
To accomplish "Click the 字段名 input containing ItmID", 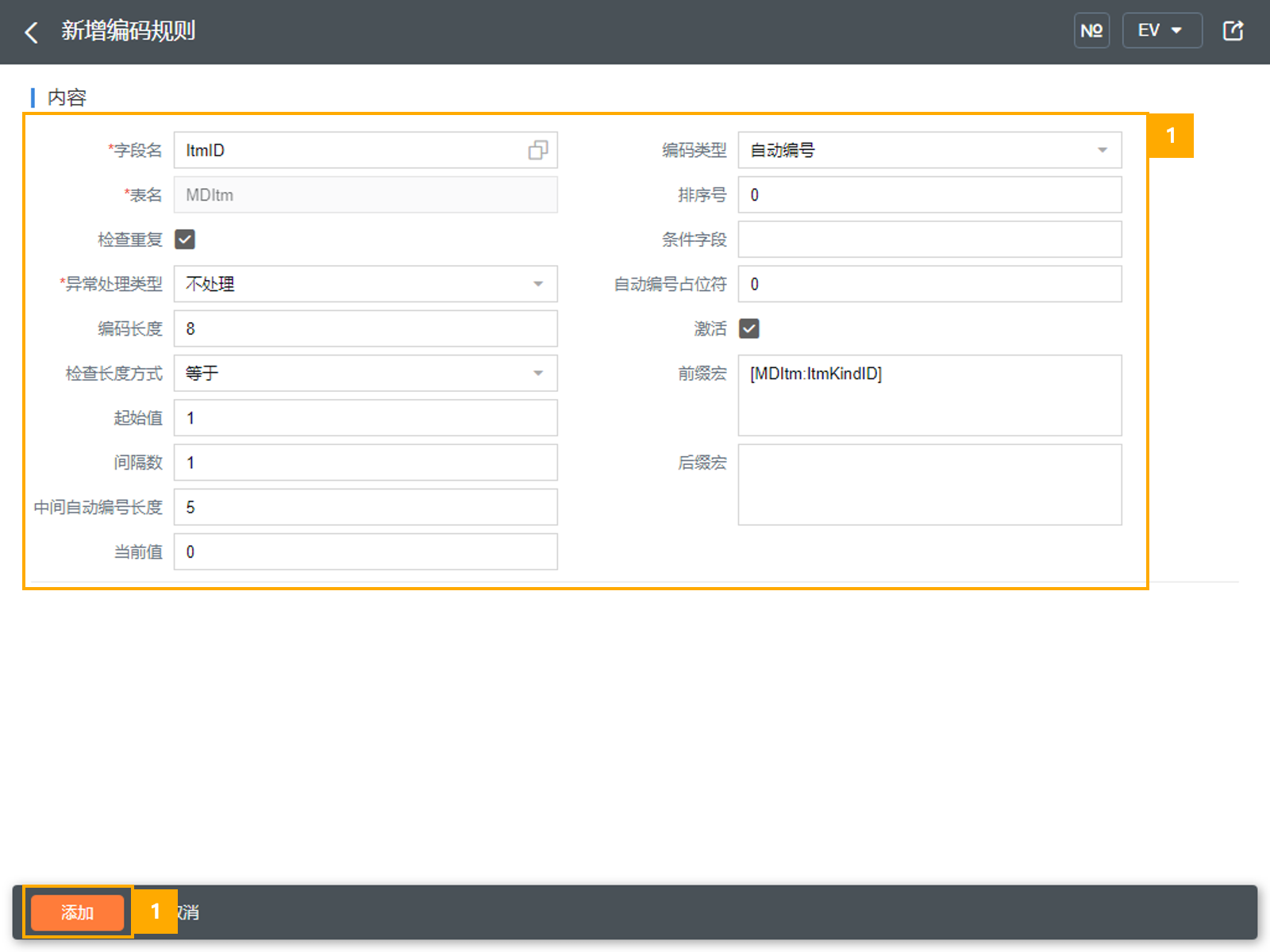I will 366,150.
